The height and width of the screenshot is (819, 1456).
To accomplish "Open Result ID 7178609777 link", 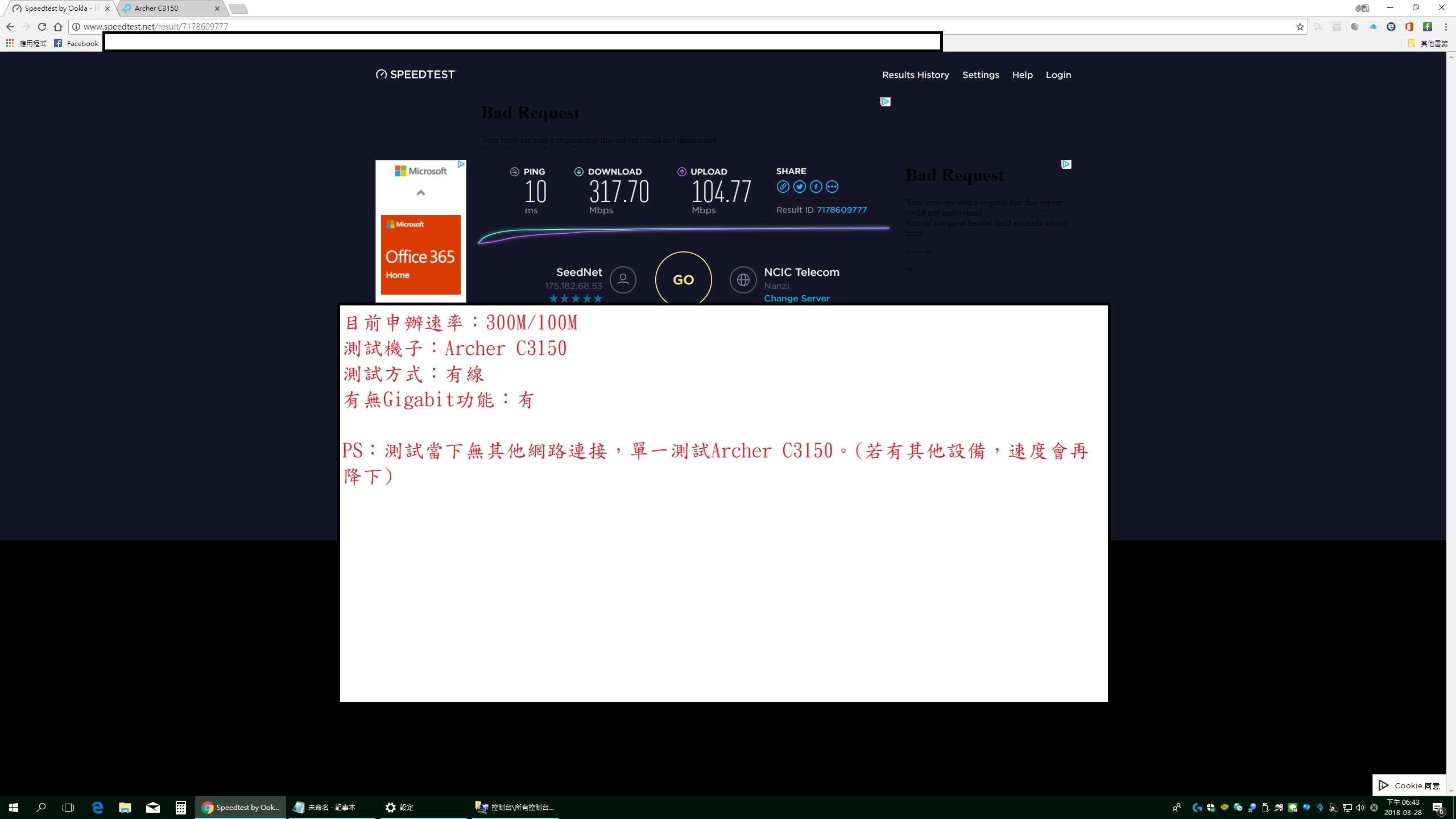I will [842, 210].
